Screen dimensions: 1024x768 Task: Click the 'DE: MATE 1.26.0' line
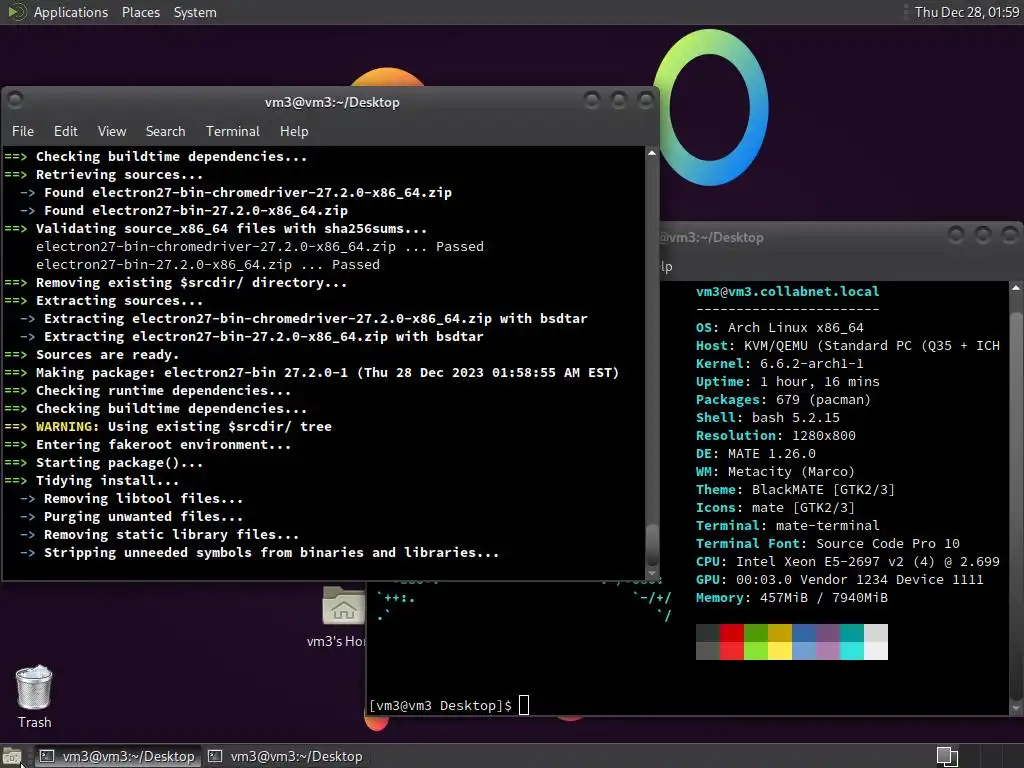(x=756, y=453)
